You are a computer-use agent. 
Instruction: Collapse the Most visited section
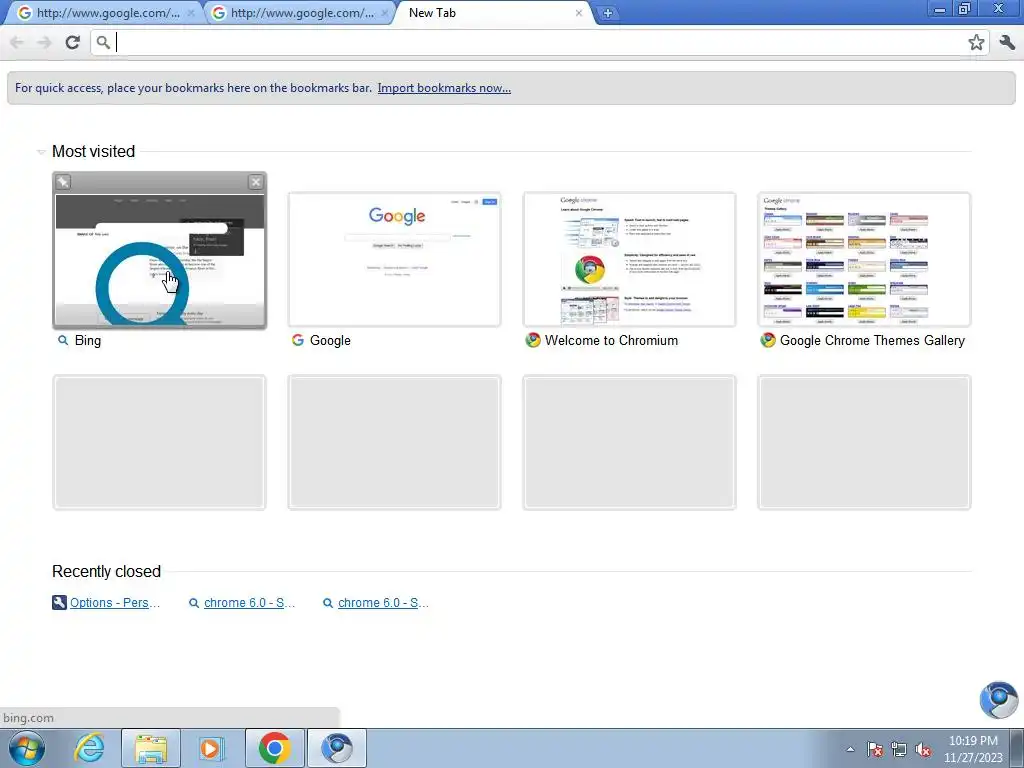click(x=40, y=152)
